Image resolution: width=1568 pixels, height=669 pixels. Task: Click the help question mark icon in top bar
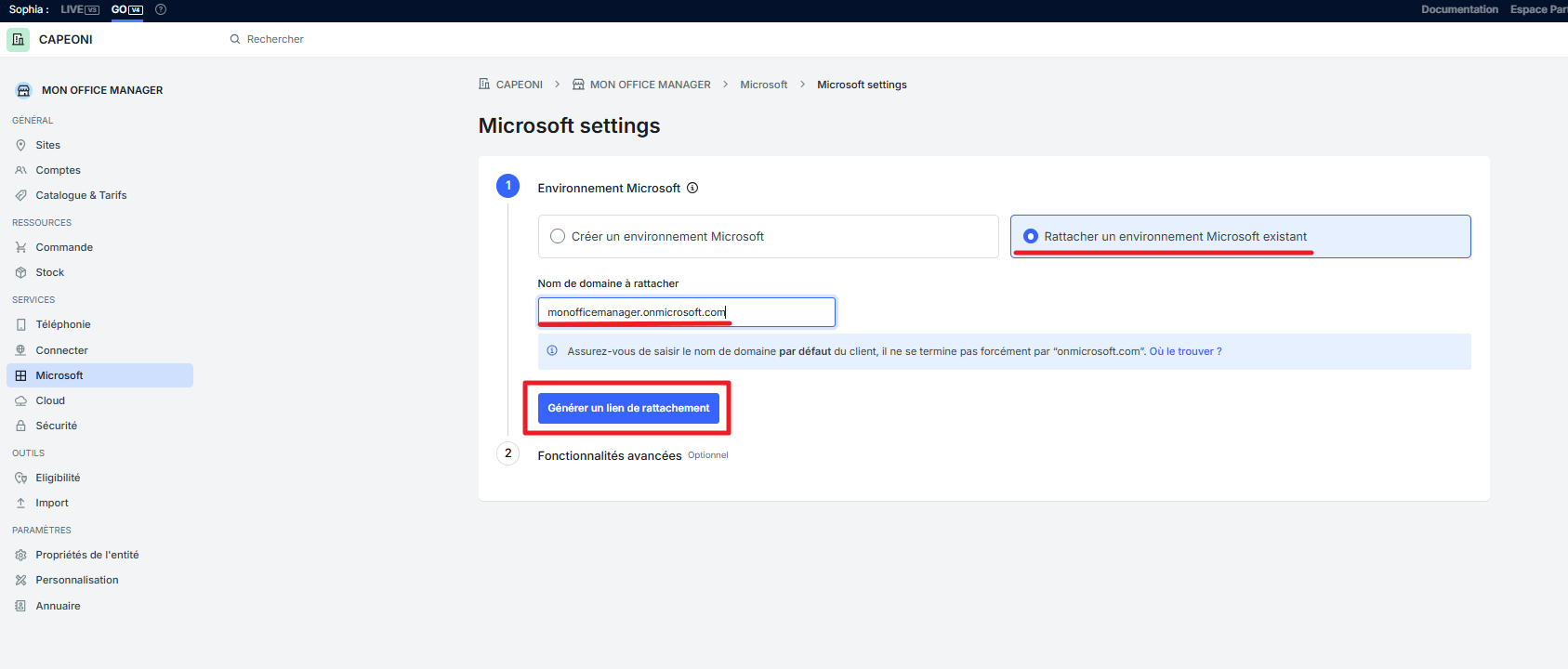(x=161, y=9)
